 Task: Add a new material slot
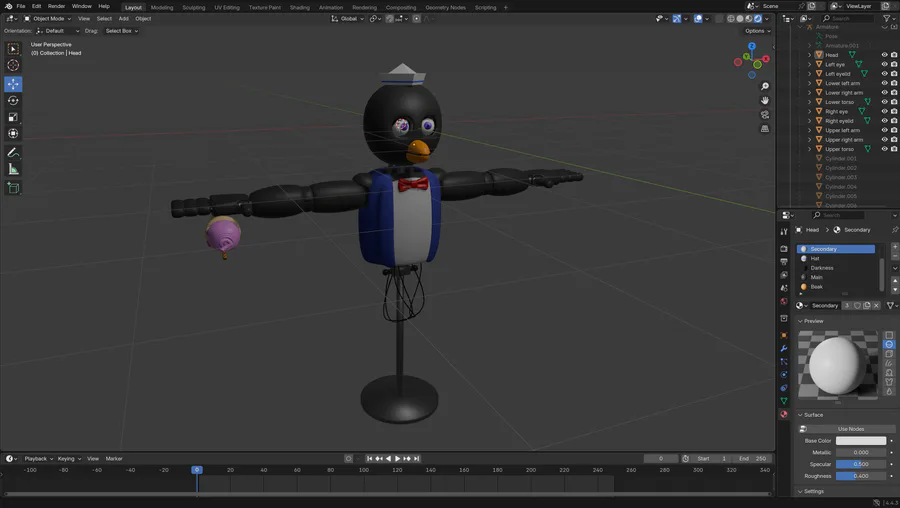895,246
